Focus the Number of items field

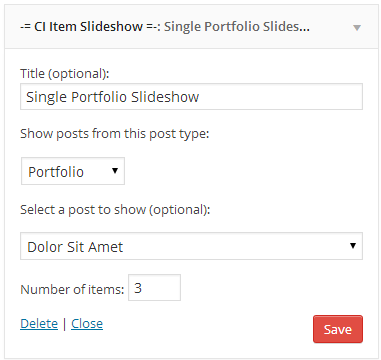[x=155, y=287]
